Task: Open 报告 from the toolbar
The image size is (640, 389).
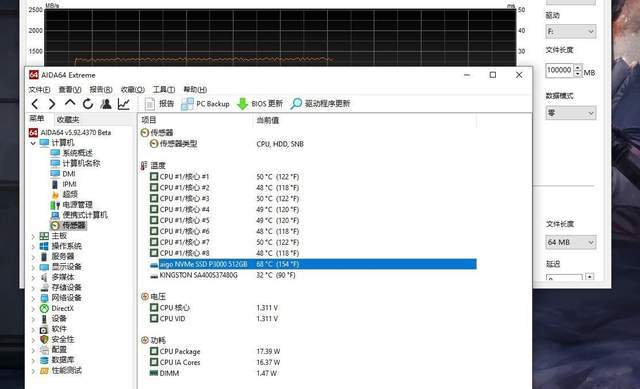Action: (159, 104)
